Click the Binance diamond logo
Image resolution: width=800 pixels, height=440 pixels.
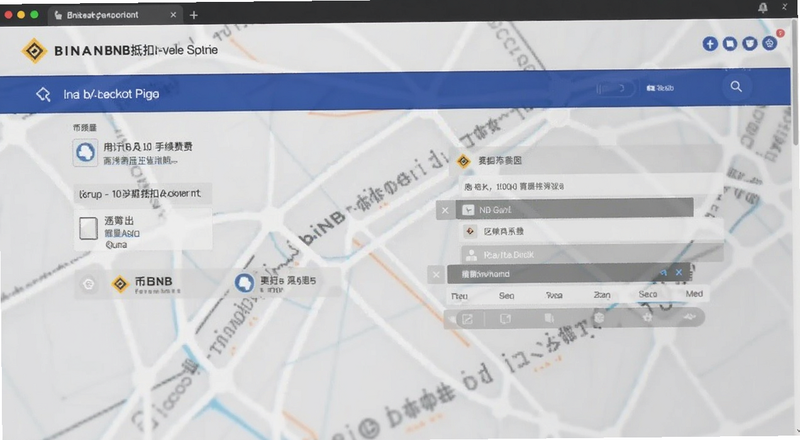(34, 51)
